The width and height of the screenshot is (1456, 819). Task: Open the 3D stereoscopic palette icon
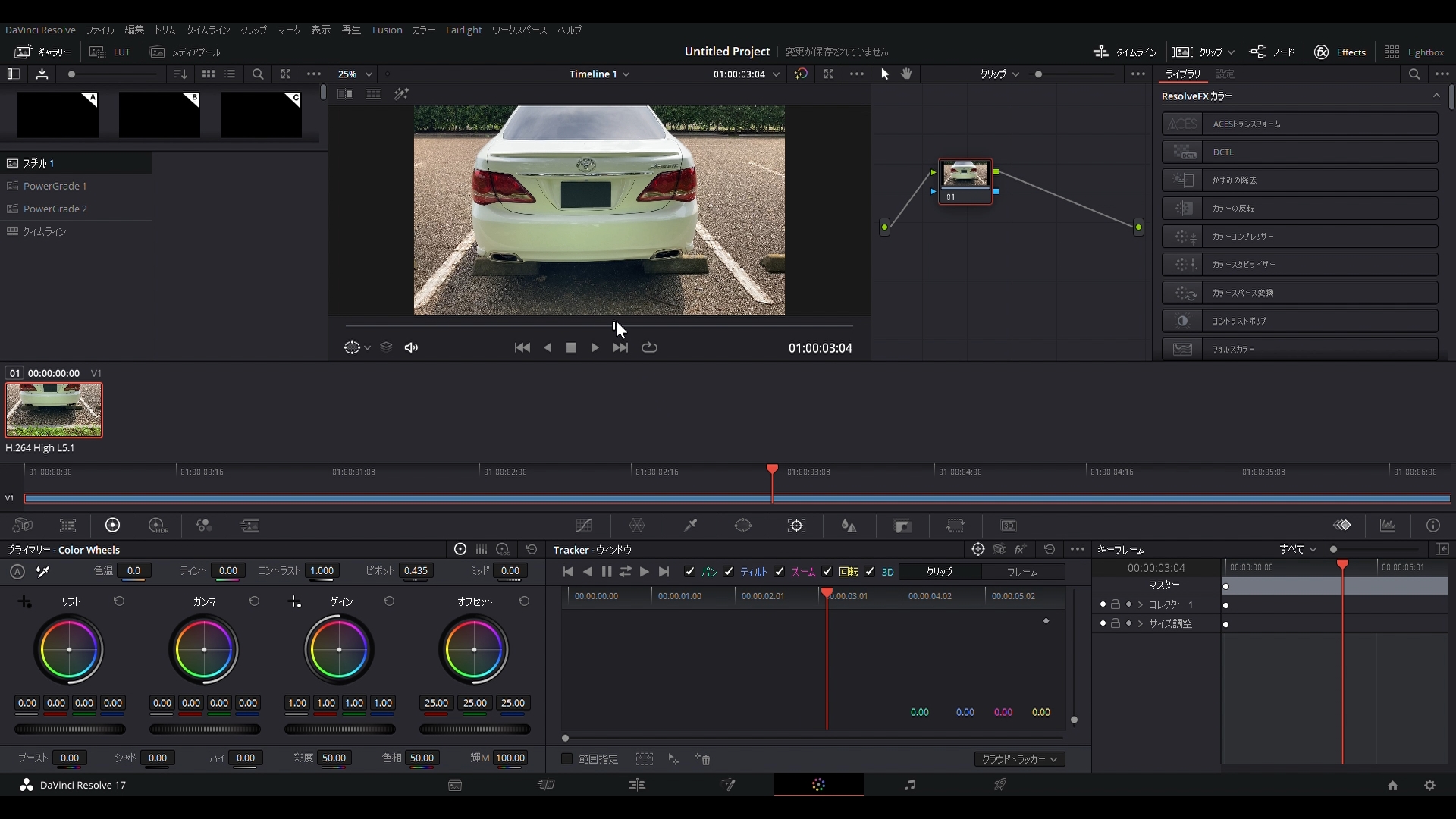(1009, 526)
